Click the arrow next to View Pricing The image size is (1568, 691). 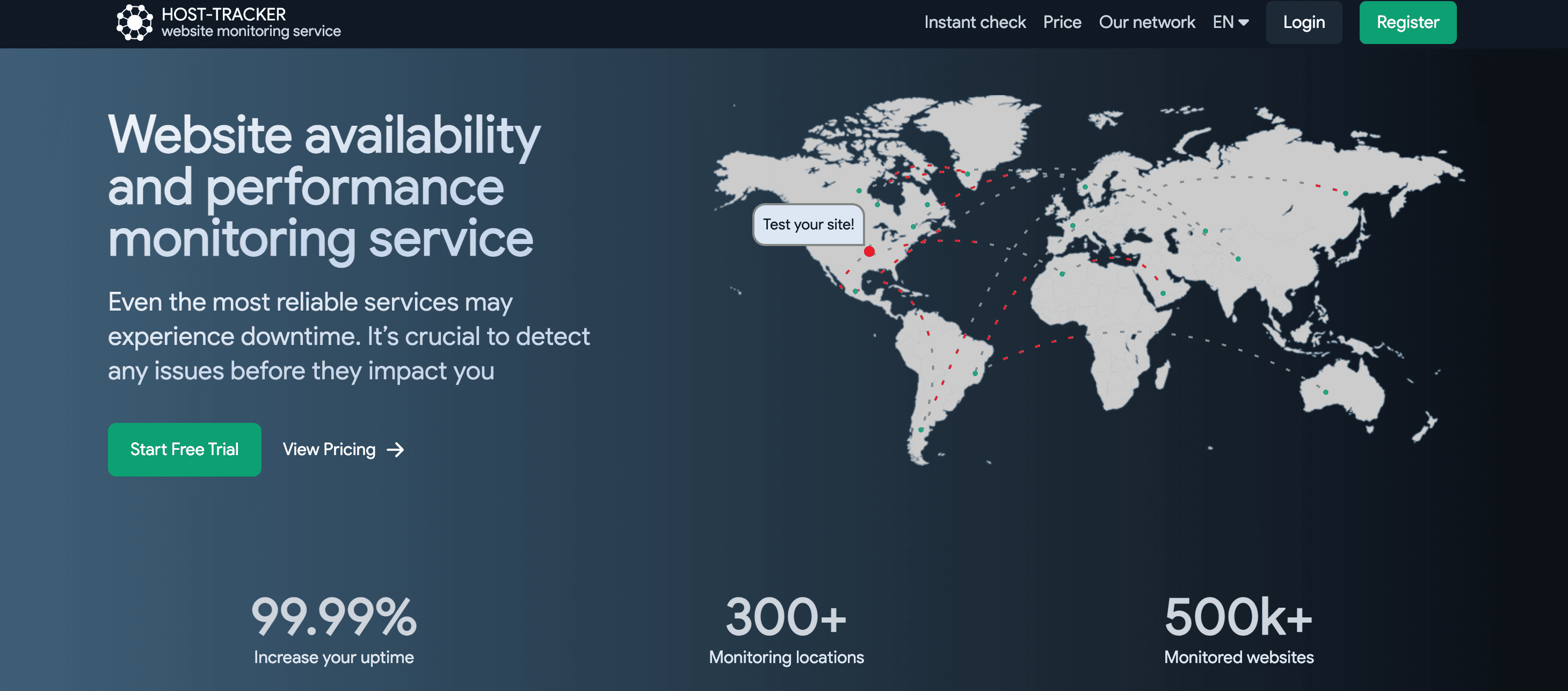[x=395, y=450]
